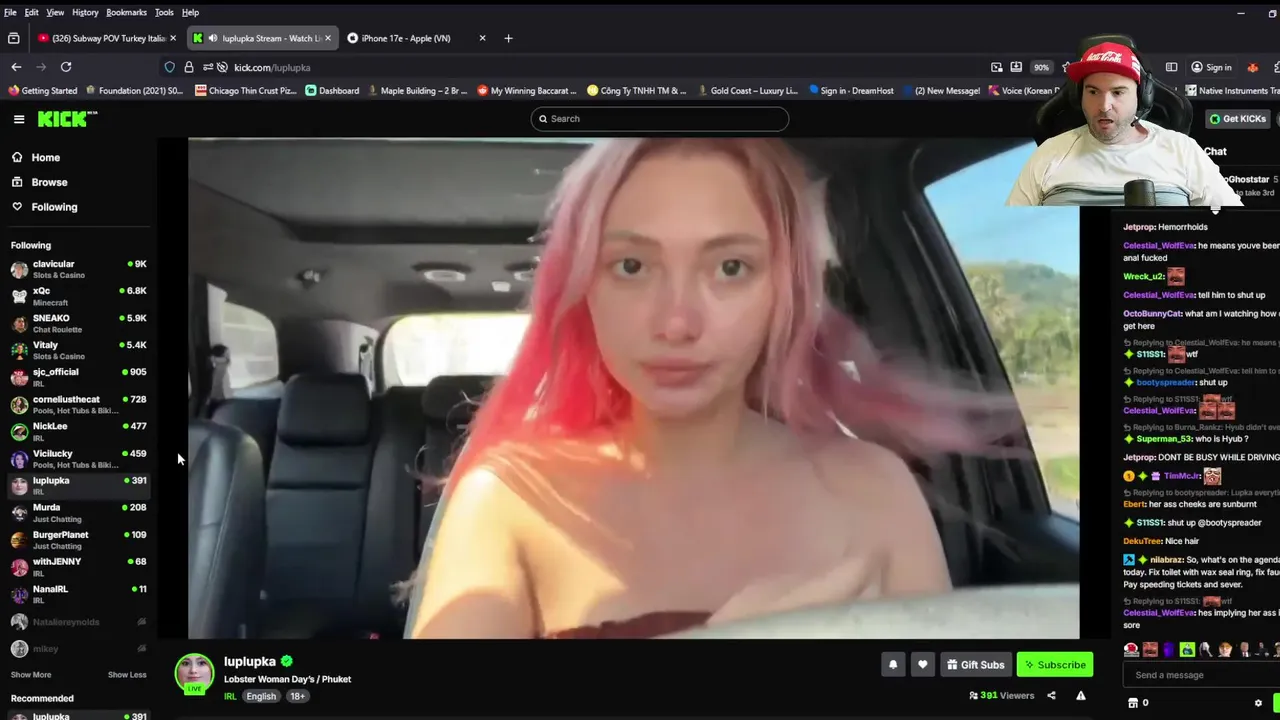The height and width of the screenshot is (720, 1280).
Task: Click the address bar URL kick.com/luplupka
Action: 272,67
